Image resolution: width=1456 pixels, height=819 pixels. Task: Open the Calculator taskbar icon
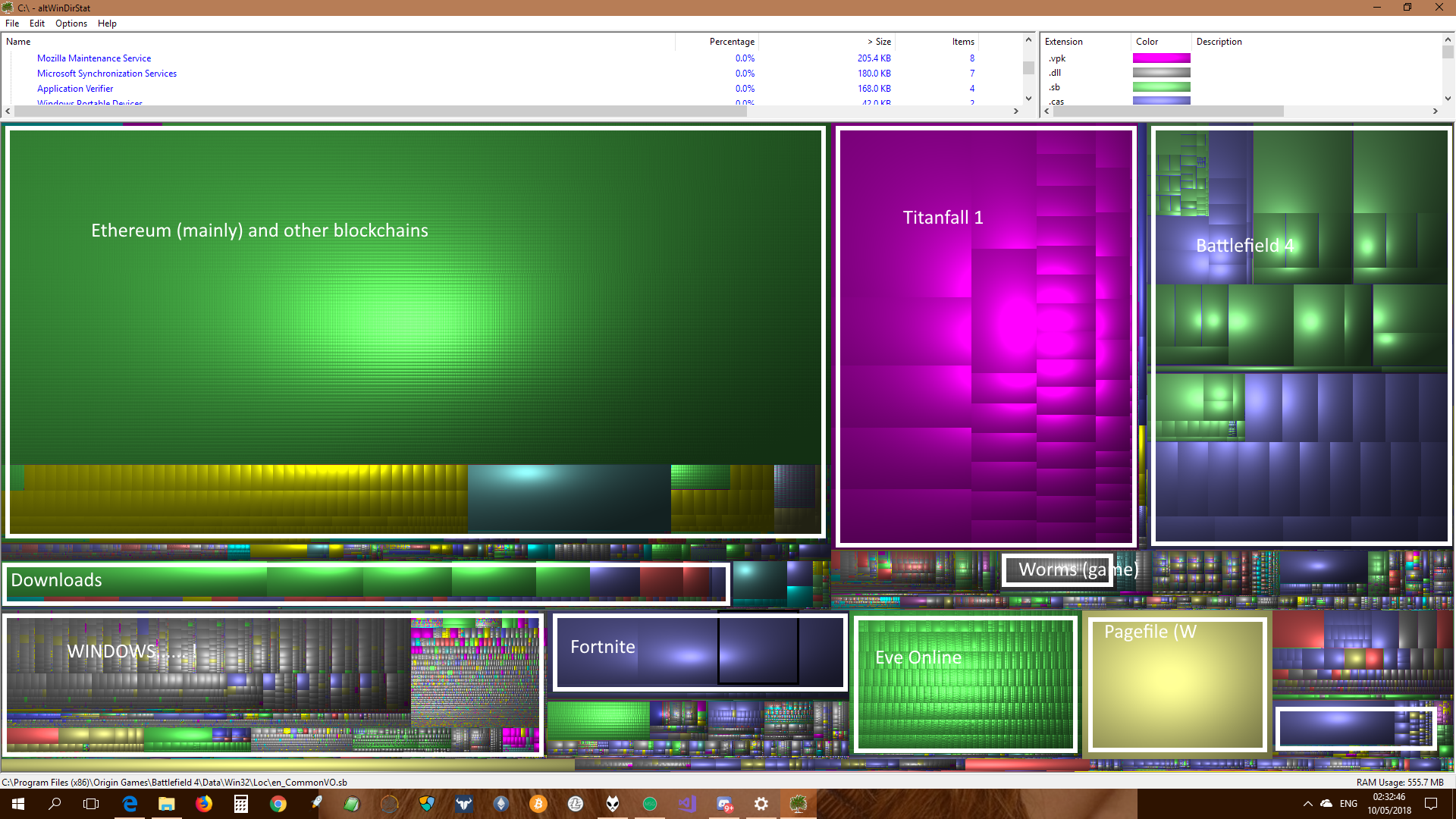[241, 804]
